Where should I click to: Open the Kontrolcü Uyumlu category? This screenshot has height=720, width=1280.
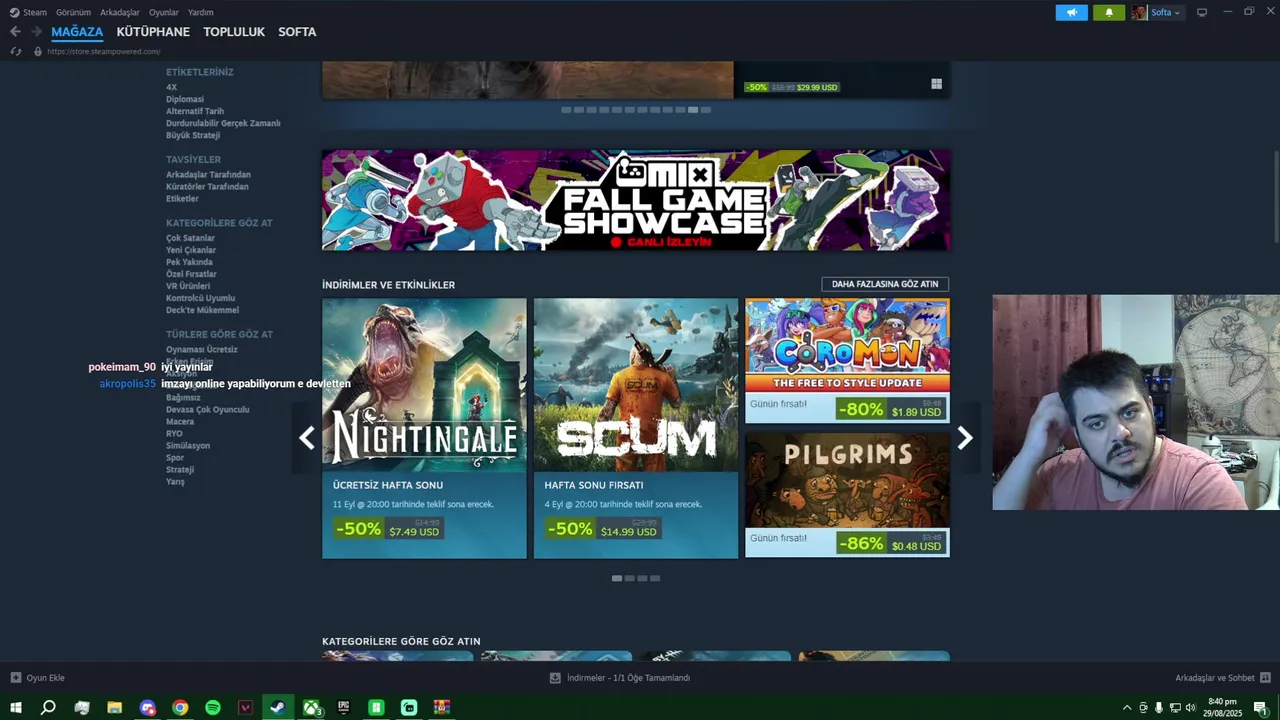point(200,298)
